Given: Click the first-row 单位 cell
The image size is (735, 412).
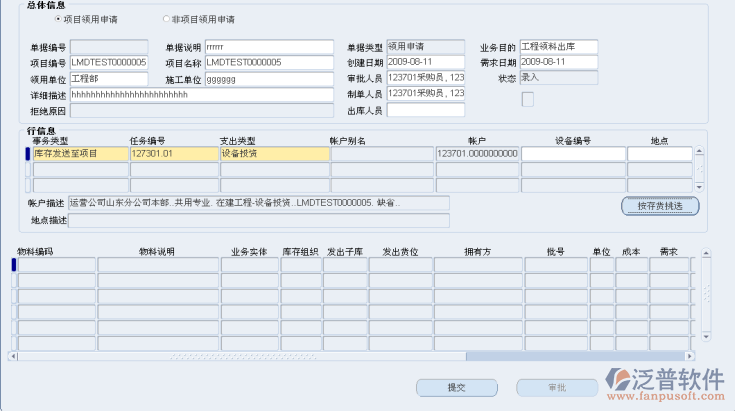Looking at the screenshot, I should pyautogui.click(x=602, y=264).
